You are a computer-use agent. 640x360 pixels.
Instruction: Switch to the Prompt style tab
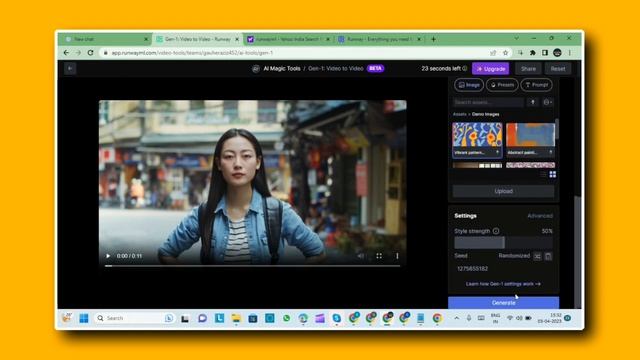pos(536,85)
